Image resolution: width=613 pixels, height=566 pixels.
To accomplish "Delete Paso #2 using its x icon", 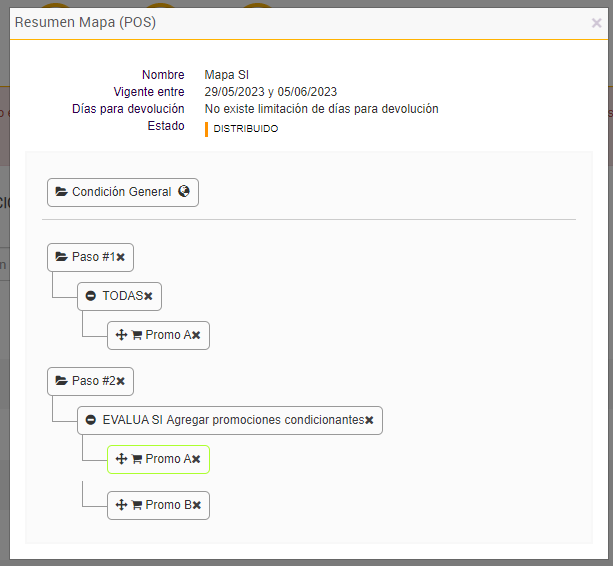I will click(x=121, y=381).
